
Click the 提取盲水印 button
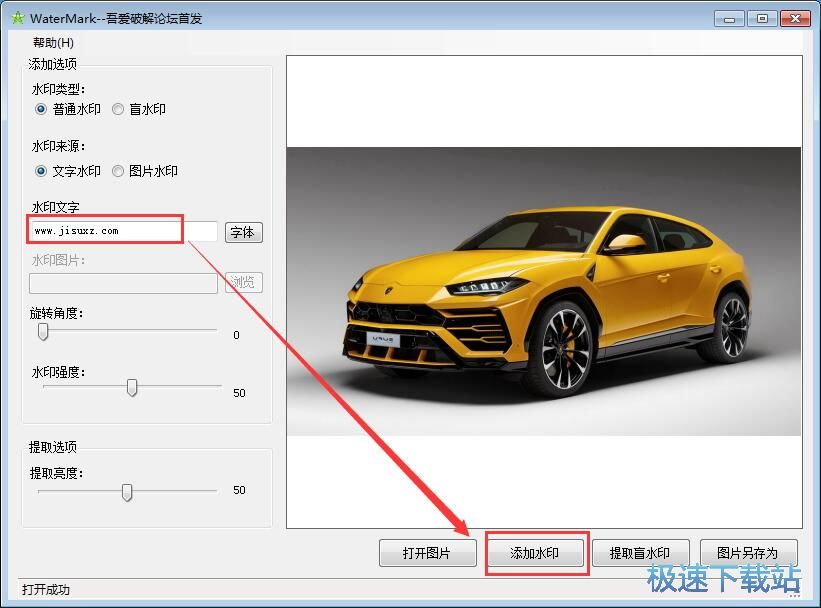[x=640, y=553]
